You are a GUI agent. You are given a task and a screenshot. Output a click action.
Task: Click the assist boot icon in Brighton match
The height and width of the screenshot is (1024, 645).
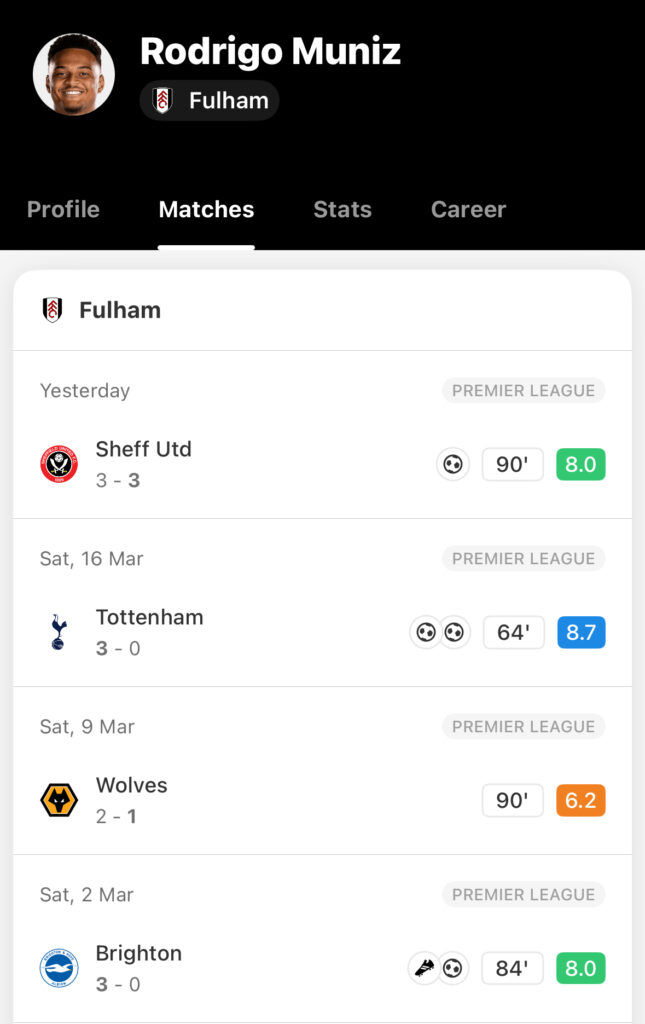424,968
